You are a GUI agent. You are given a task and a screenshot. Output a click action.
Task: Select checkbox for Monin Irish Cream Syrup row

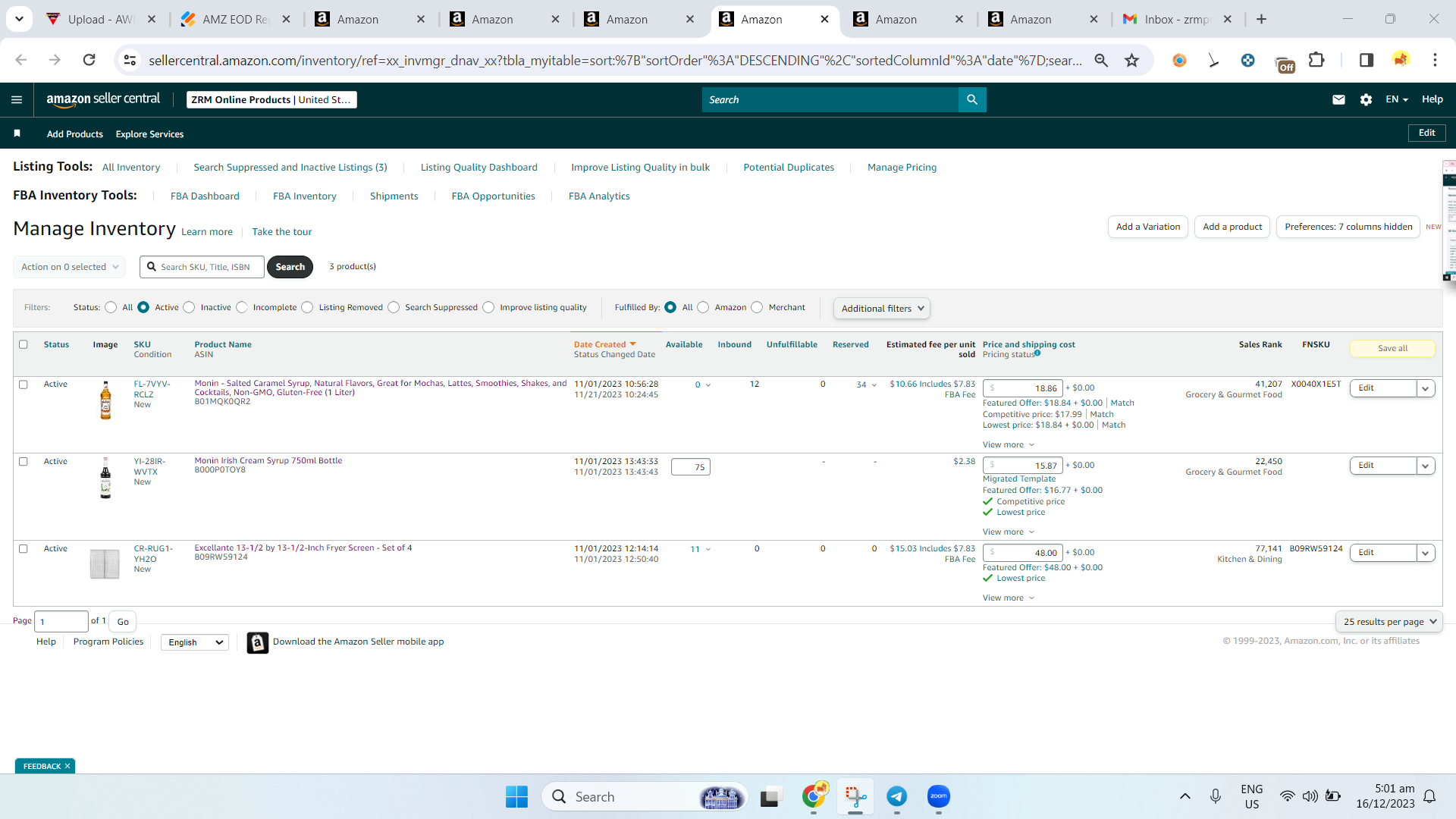coord(24,462)
